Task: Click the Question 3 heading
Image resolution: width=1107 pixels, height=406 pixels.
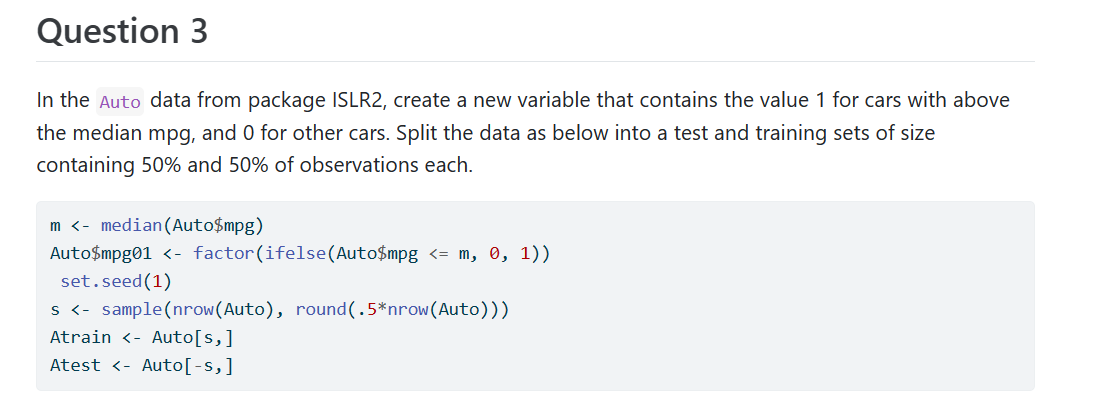Action: point(122,31)
